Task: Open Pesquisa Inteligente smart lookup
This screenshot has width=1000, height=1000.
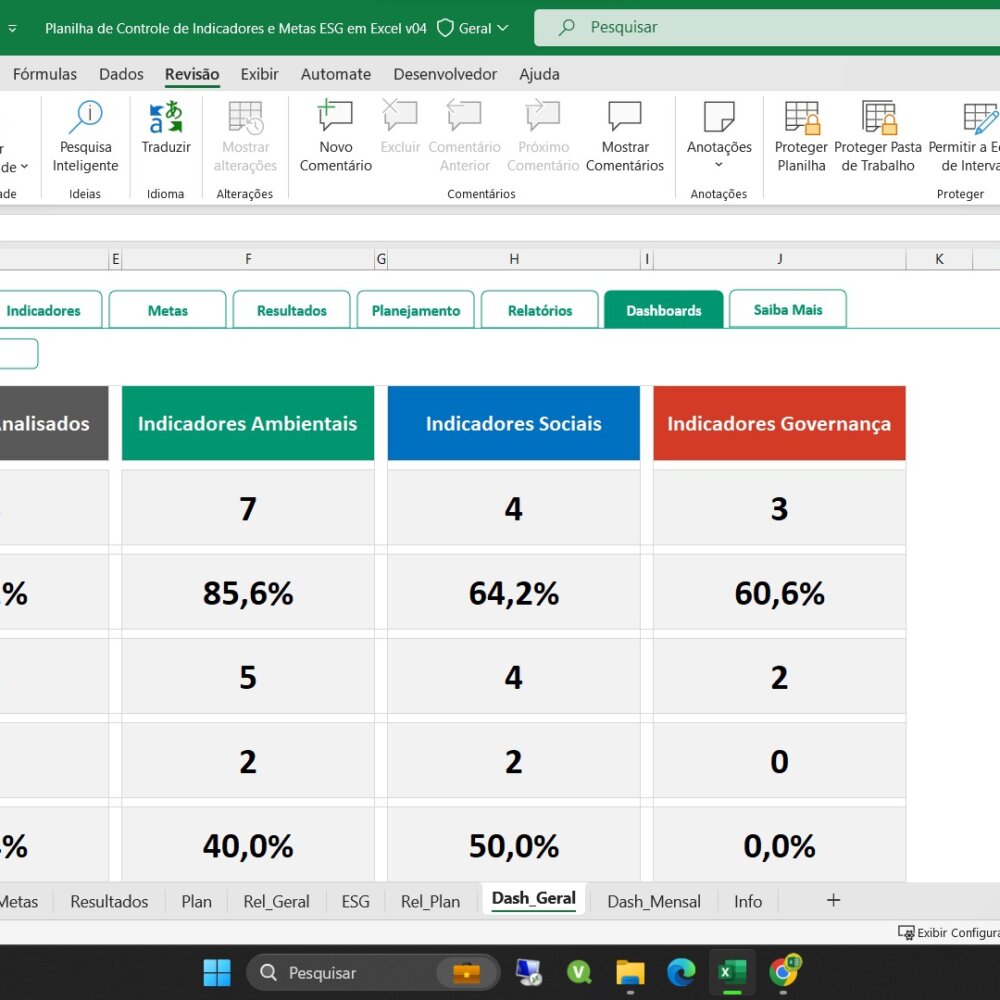Action: [x=85, y=136]
